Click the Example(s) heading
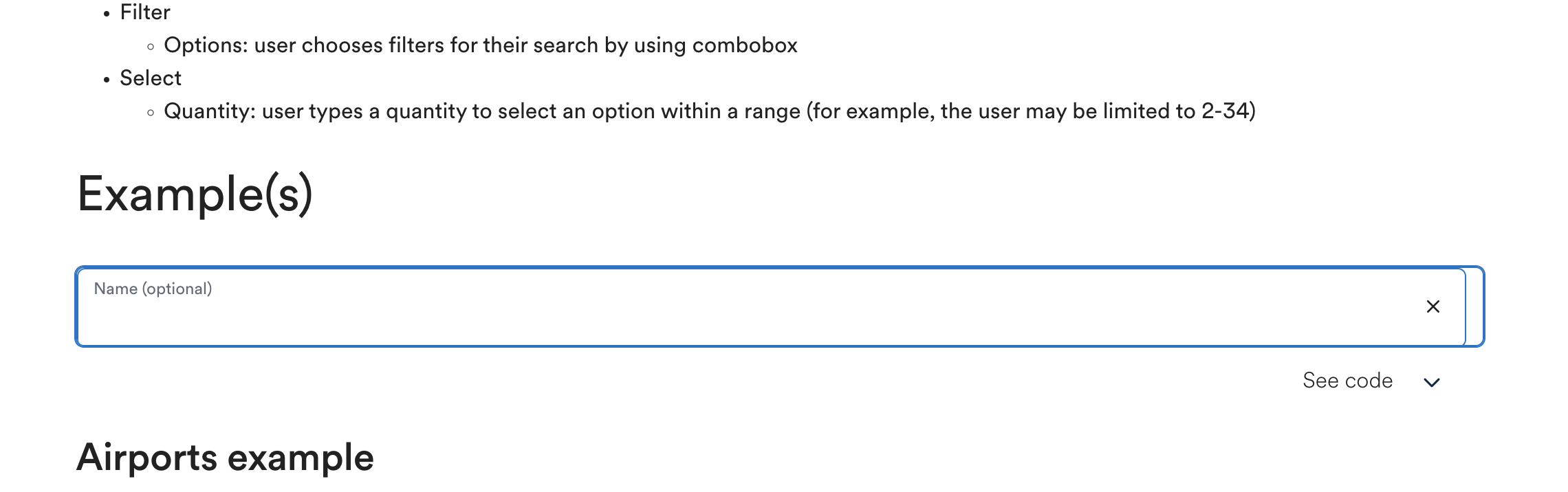This screenshot has height=492, width=1568. pos(197,195)
